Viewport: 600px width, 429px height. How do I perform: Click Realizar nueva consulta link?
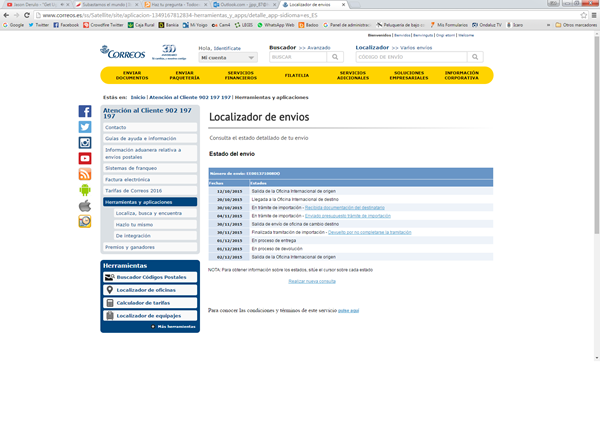(312, 281)
